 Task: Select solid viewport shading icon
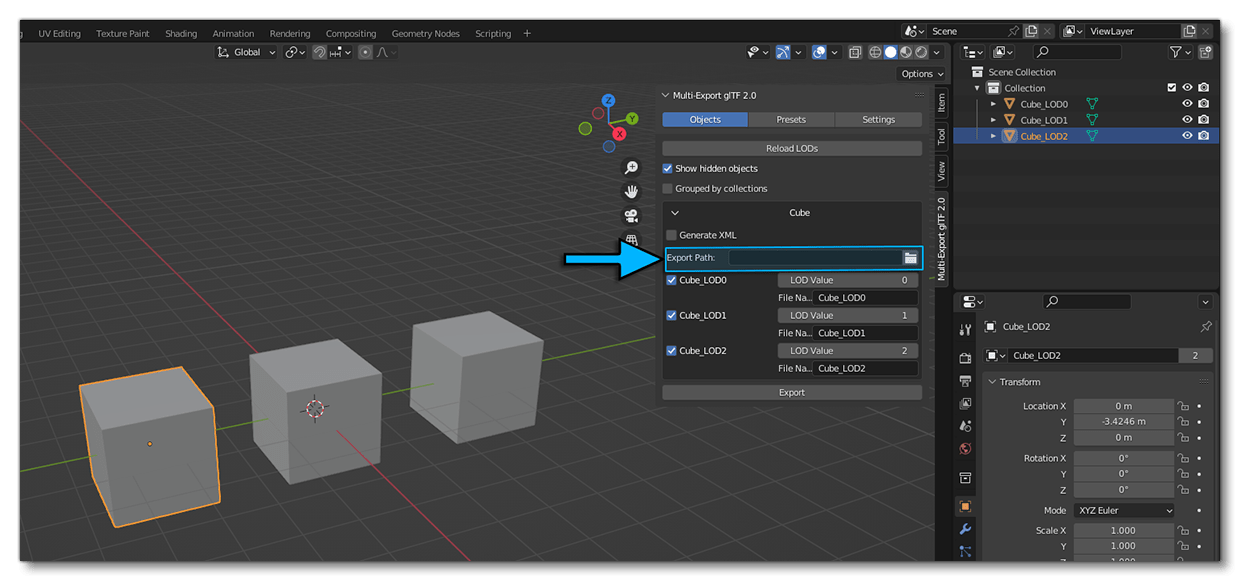890,52
